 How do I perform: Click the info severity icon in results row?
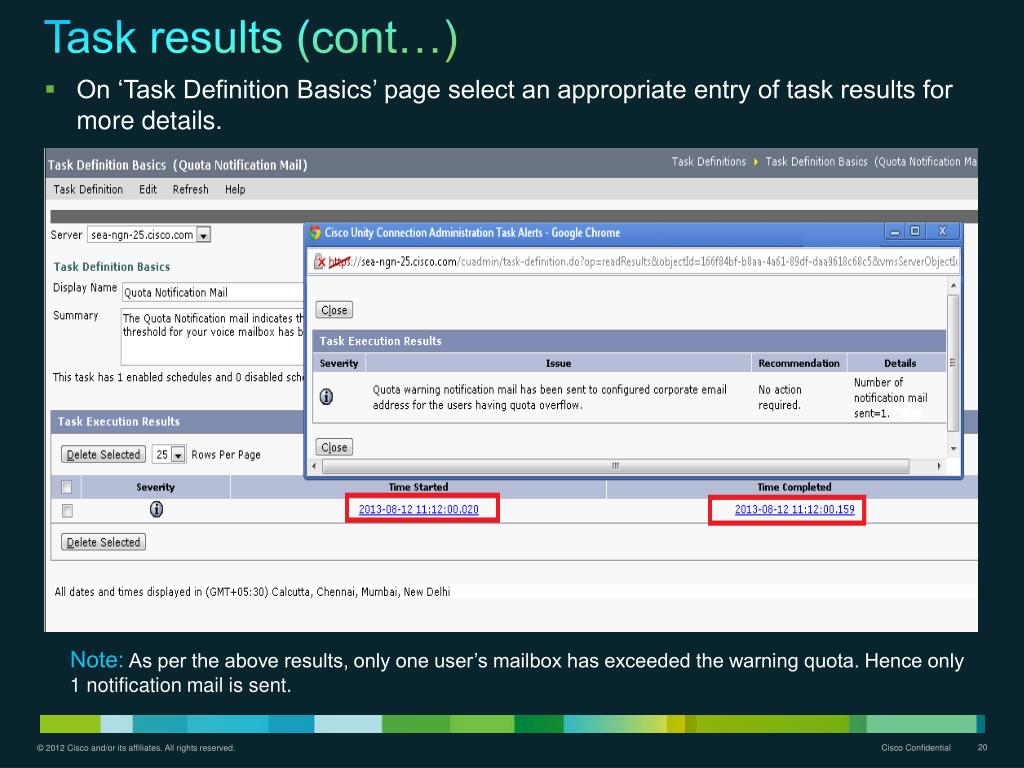coord(156,509)
